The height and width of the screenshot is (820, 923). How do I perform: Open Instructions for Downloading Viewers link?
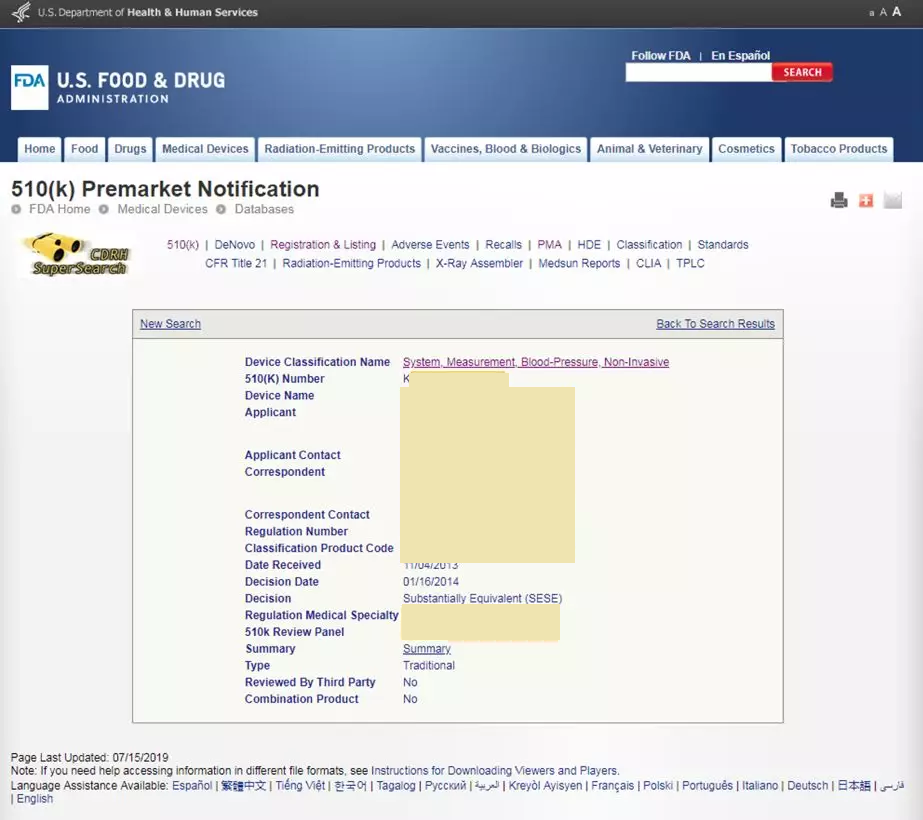coord(494,771)
